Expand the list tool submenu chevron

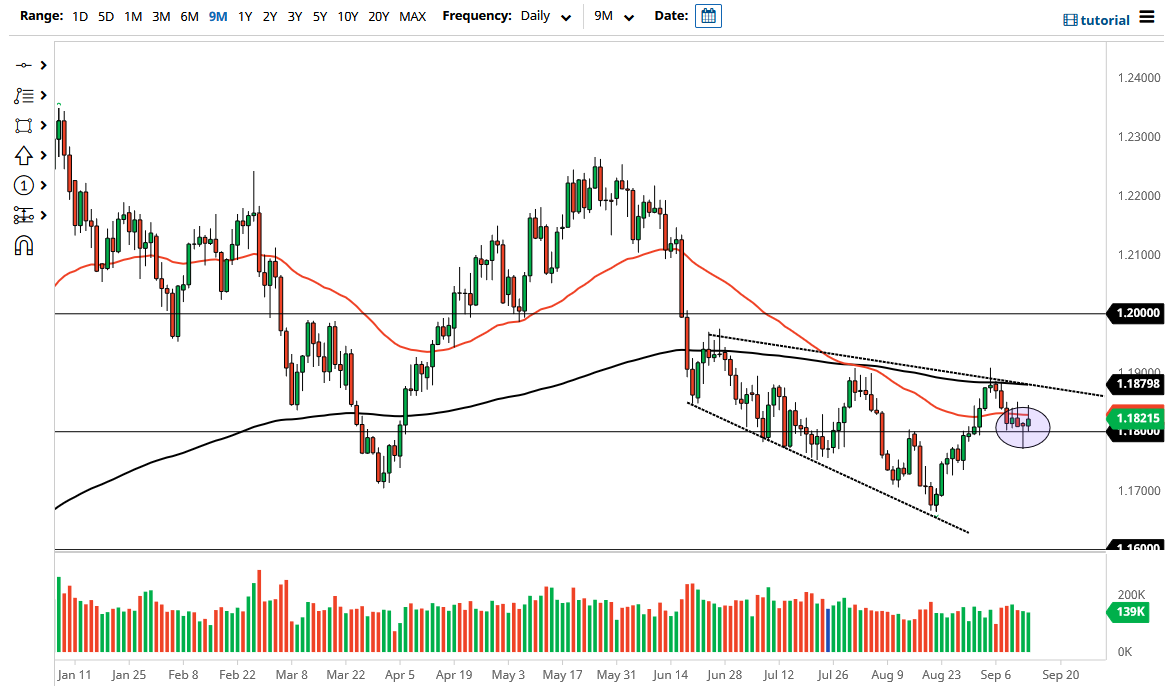(43, 96)
